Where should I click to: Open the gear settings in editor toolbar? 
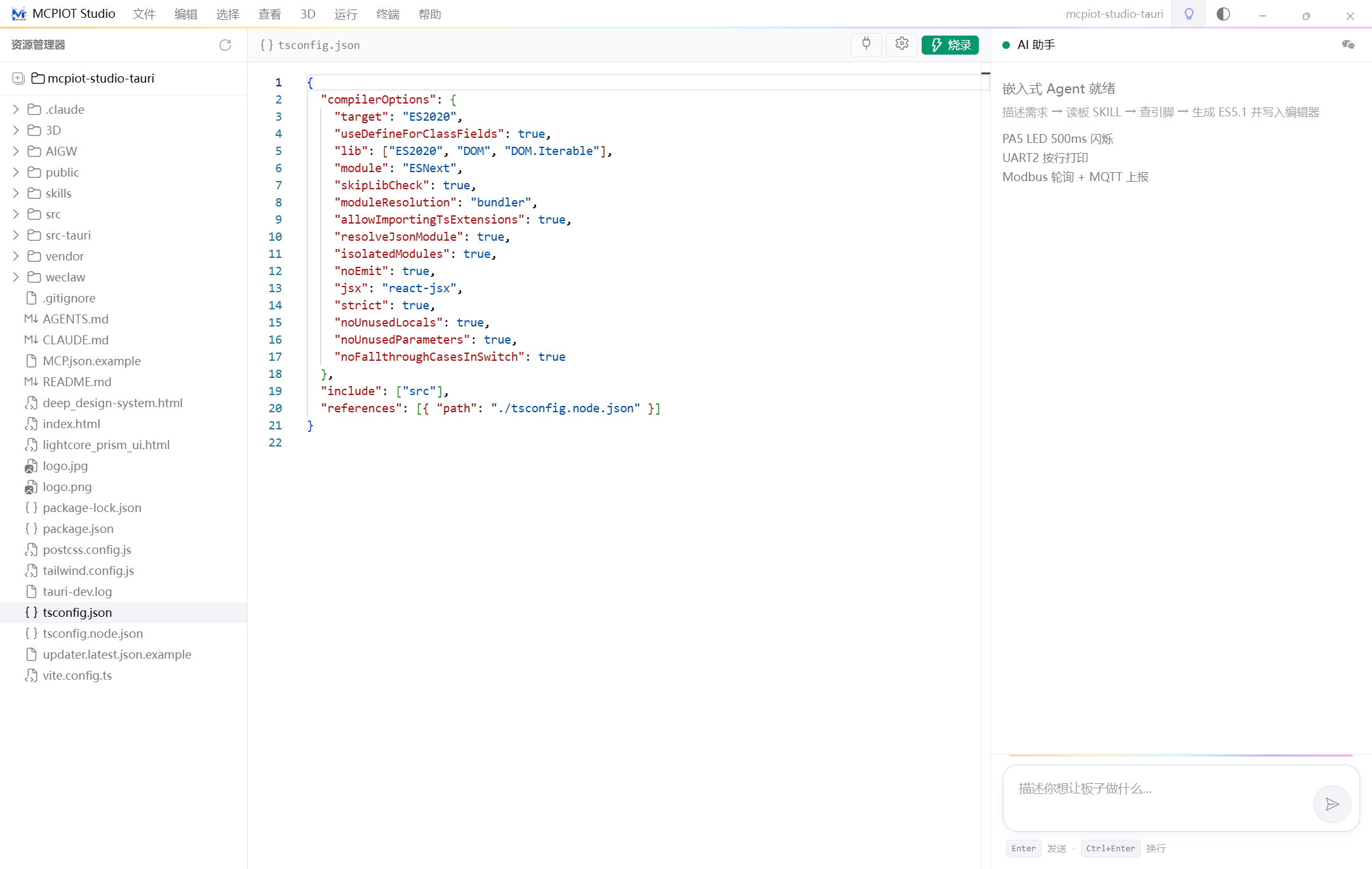902,44
